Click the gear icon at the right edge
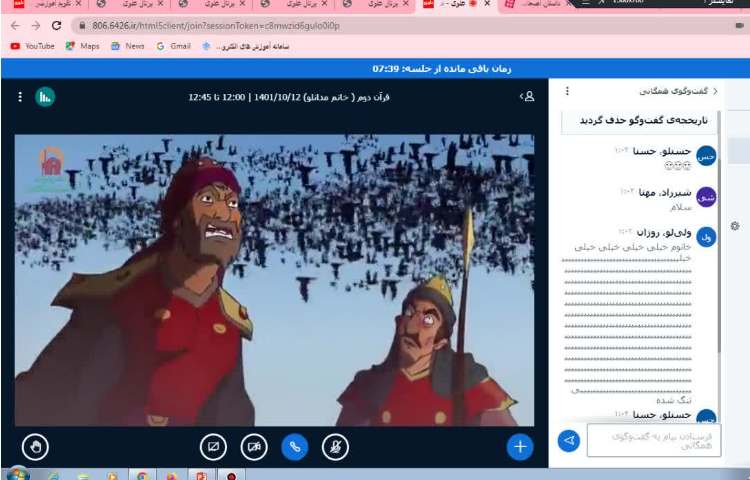 [x=735, y=226]
